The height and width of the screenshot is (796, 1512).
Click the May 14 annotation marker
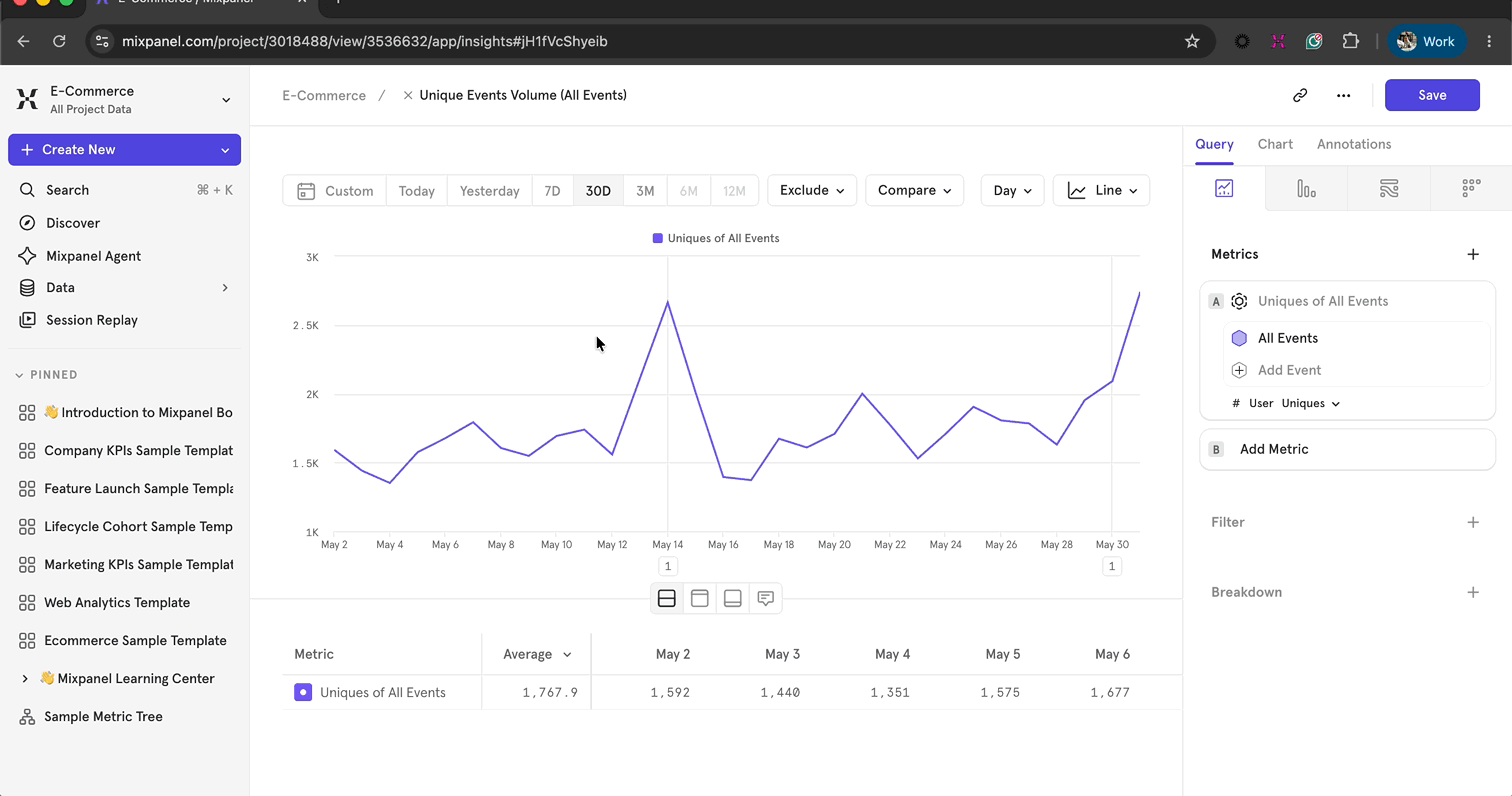pyautogui.click(x=668, y=566)
